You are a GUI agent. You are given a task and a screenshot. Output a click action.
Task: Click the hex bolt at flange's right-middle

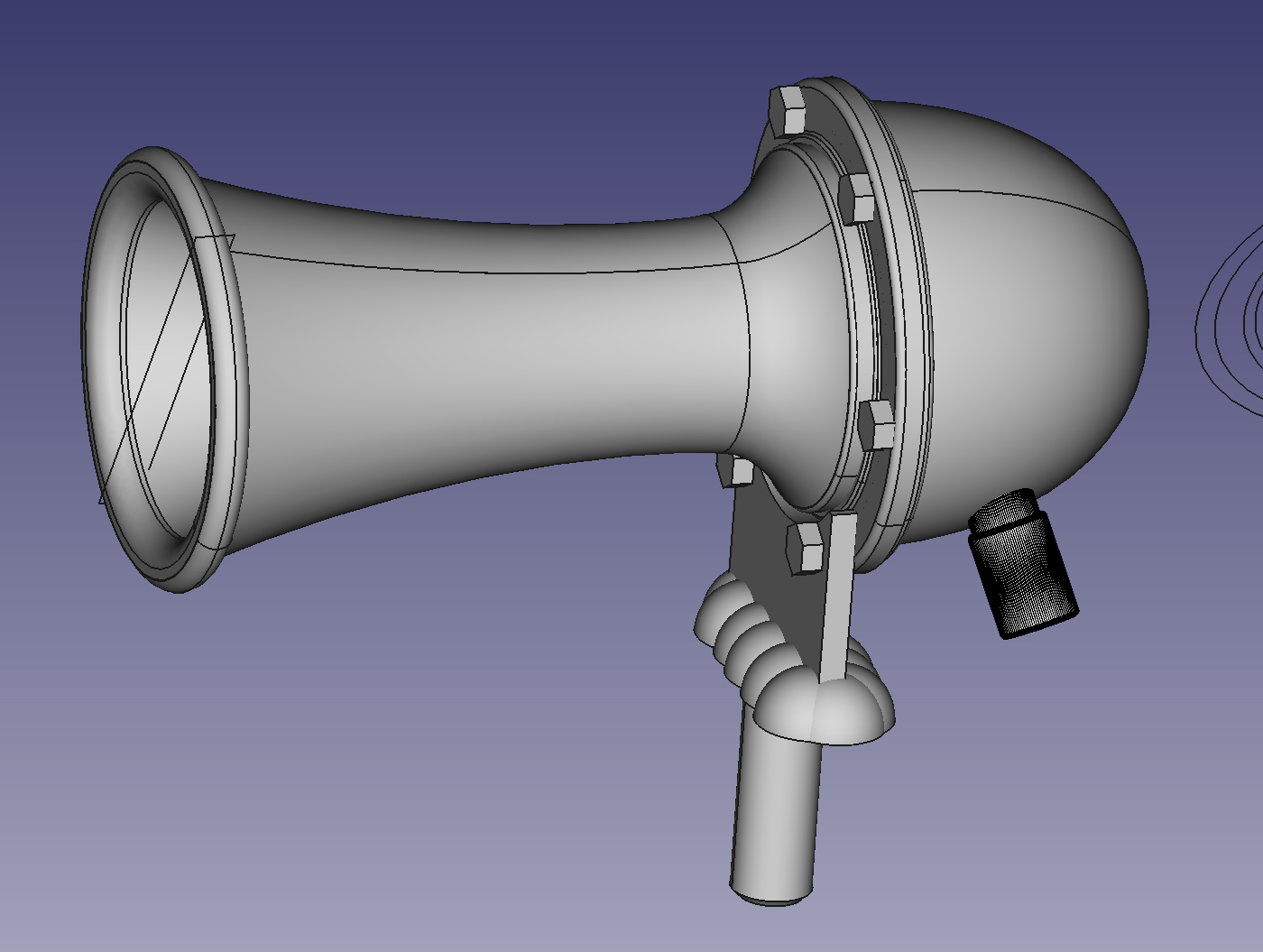coord(876,424)
